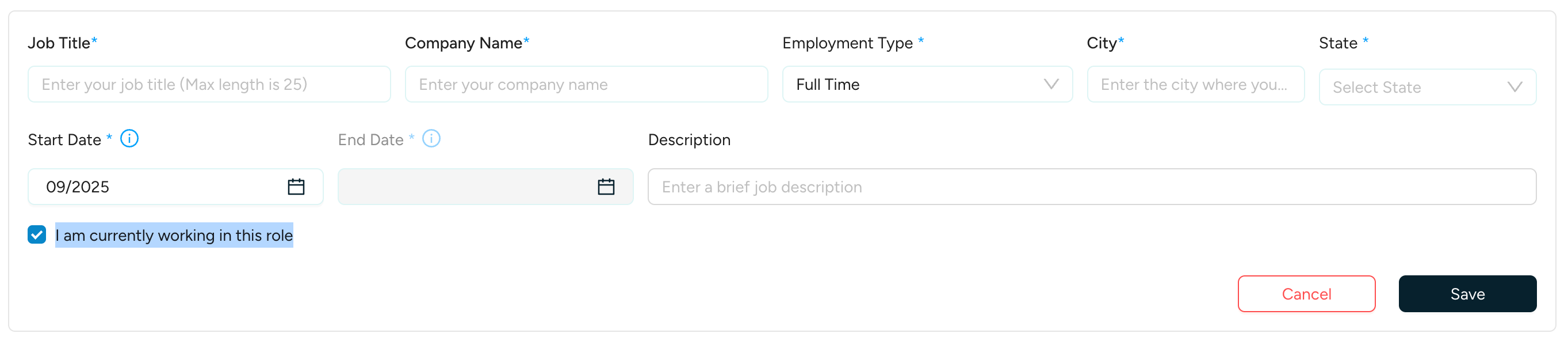Open the Select State dropdown
The width and height of the screenshot is (1568, 341).
pos(1427,86)
